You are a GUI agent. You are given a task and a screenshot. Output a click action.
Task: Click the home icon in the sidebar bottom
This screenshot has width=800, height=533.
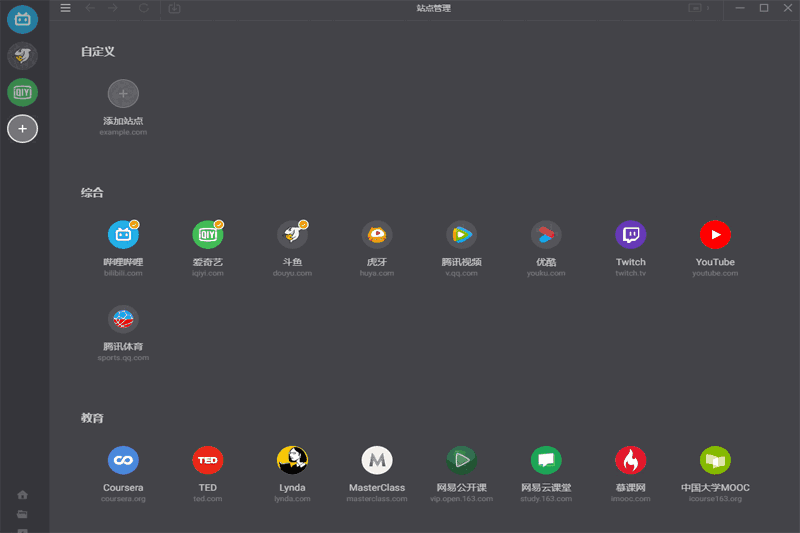(22, 494)
